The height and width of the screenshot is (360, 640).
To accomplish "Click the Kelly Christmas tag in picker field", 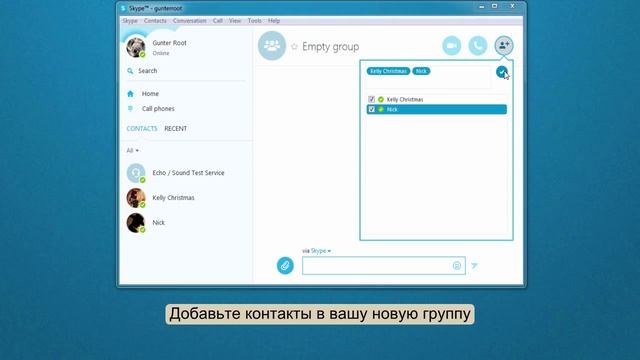I will [388, 71].
